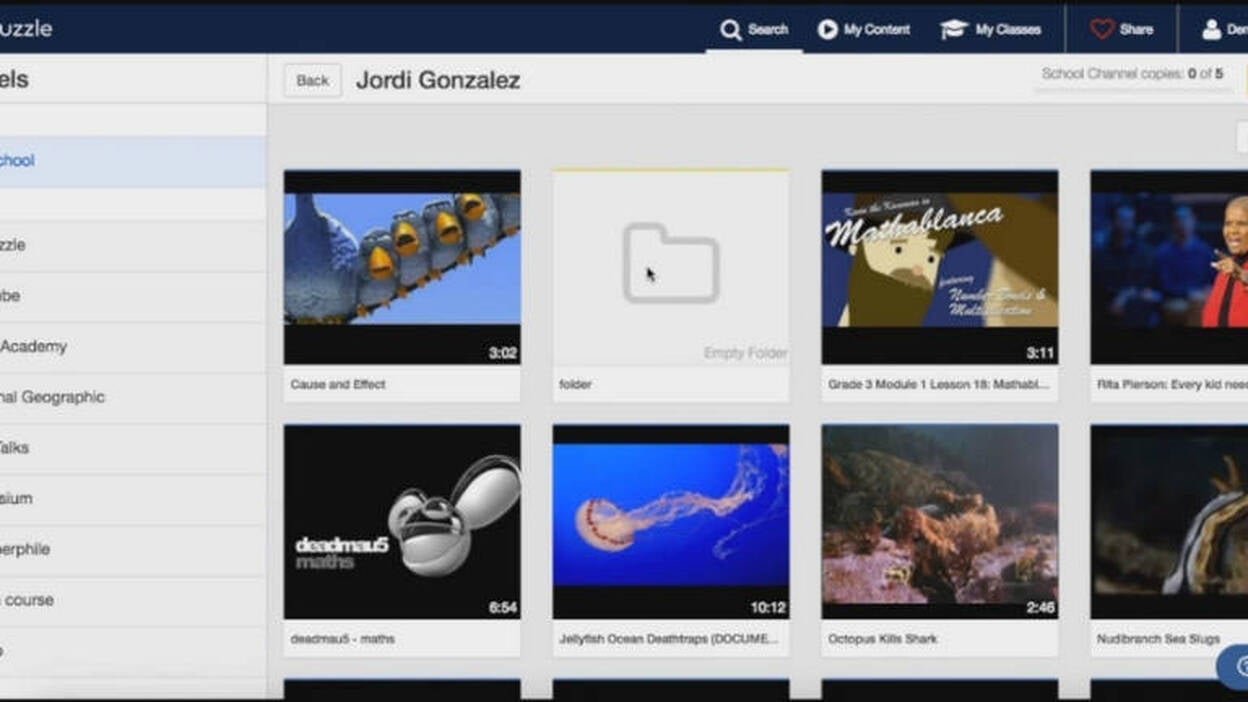The height and width of the screenshot is (702, 1248).
Task: Click the My Content play icon
Action: pos(827,30)
